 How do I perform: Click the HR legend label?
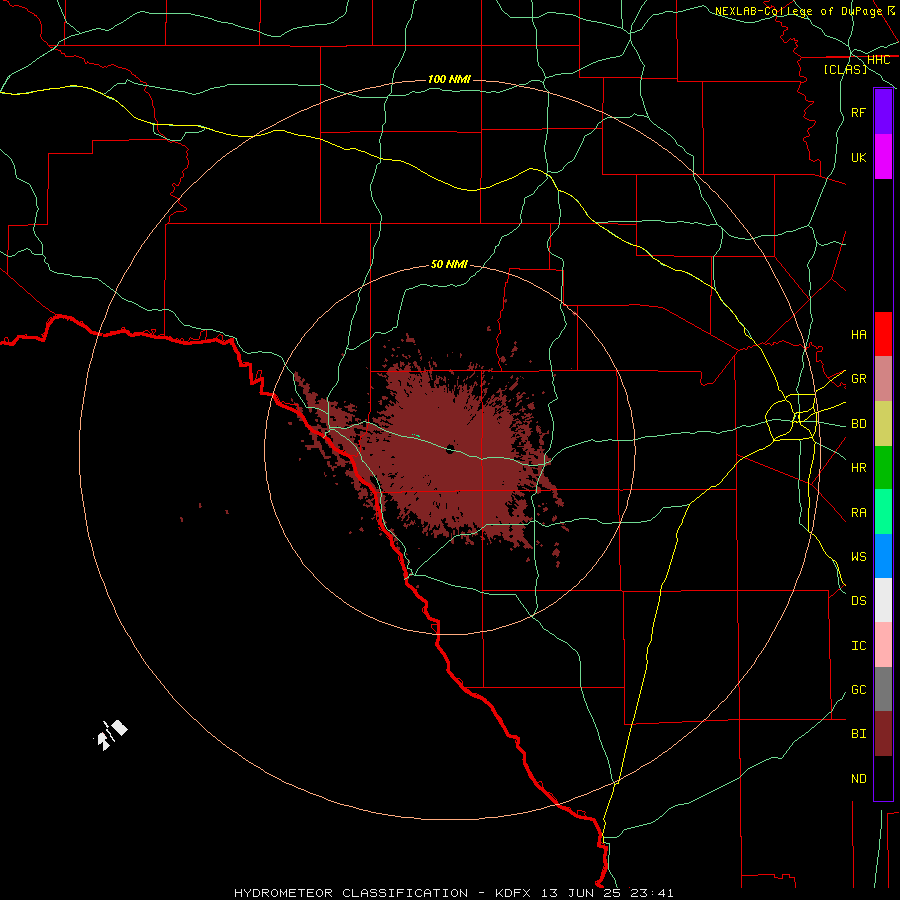pos(858,468)
